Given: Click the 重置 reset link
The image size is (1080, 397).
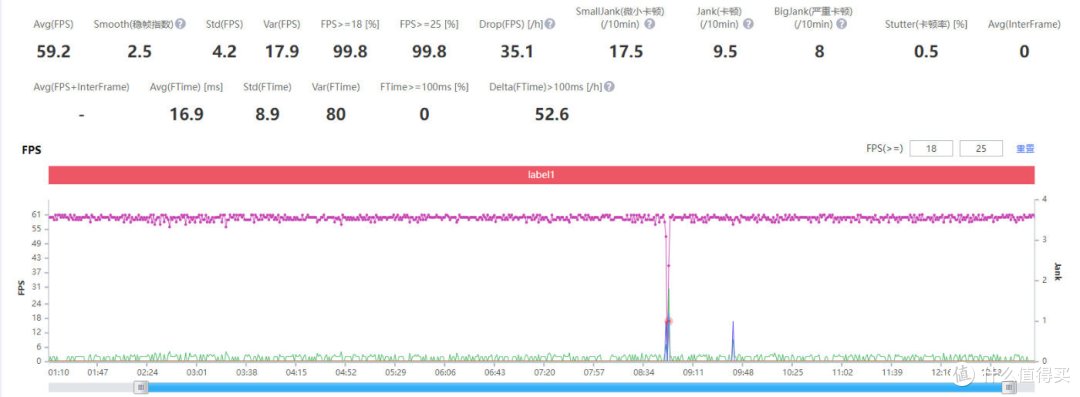Looking at the screenshot, I should click(1025, 148).
